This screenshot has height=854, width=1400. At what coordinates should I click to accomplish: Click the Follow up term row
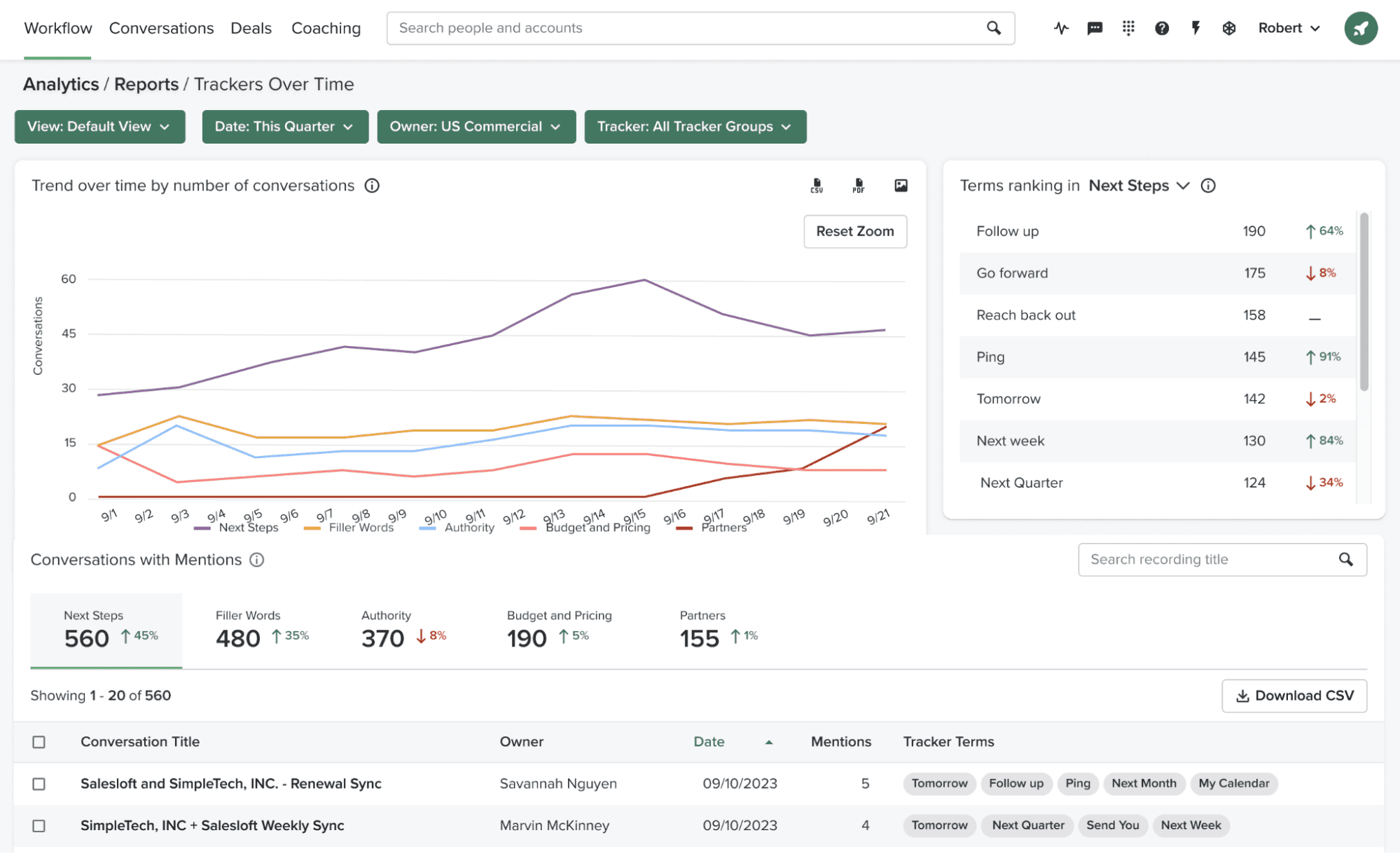point(1158,231)
